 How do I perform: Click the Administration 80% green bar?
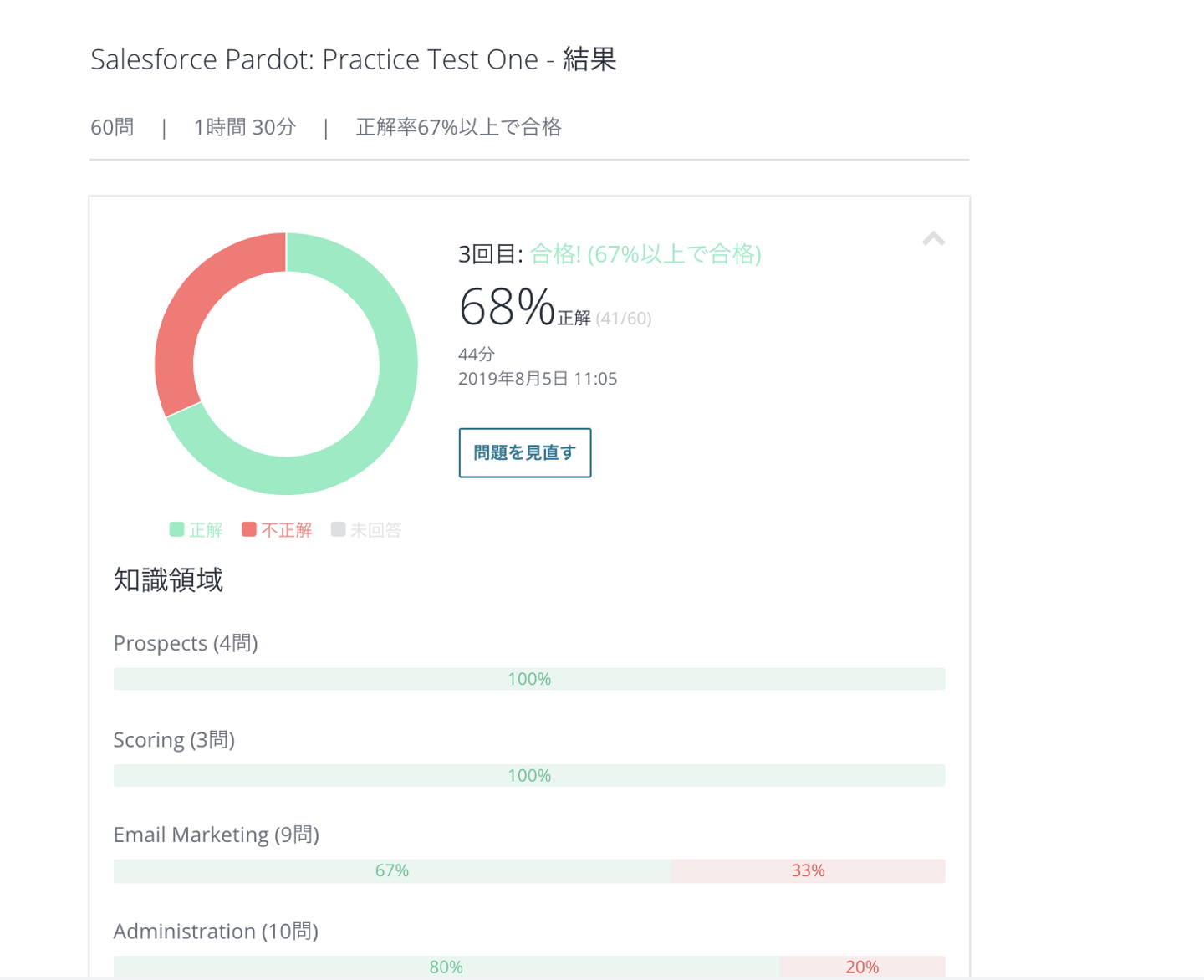(446, 967)
